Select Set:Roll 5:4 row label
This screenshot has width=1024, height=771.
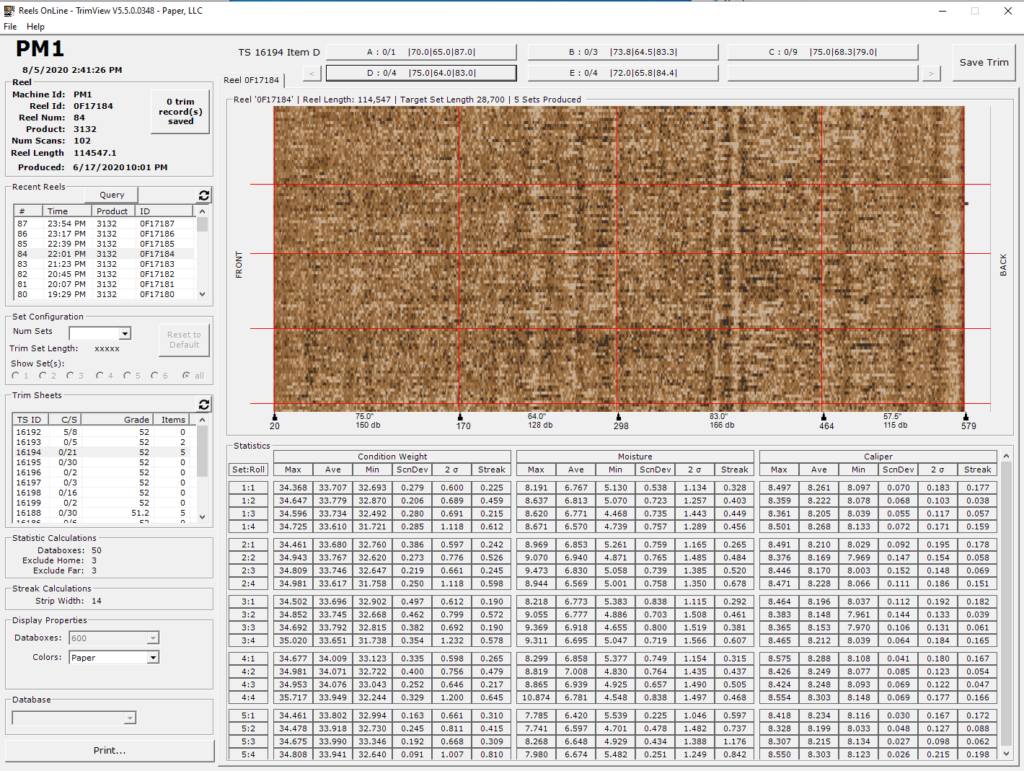248,755
